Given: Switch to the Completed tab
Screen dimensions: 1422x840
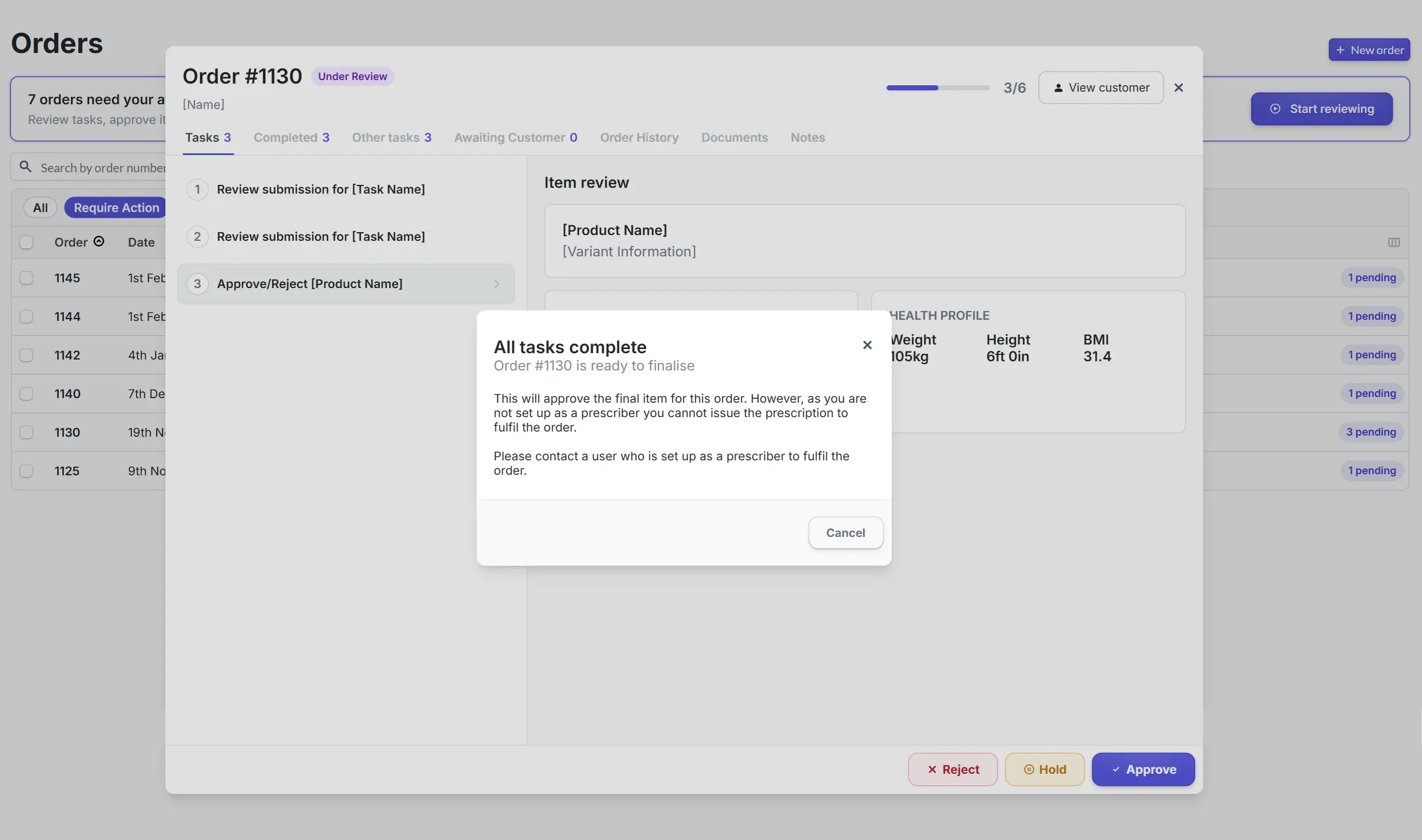Looking at the screenshot, I should [291, 138].
